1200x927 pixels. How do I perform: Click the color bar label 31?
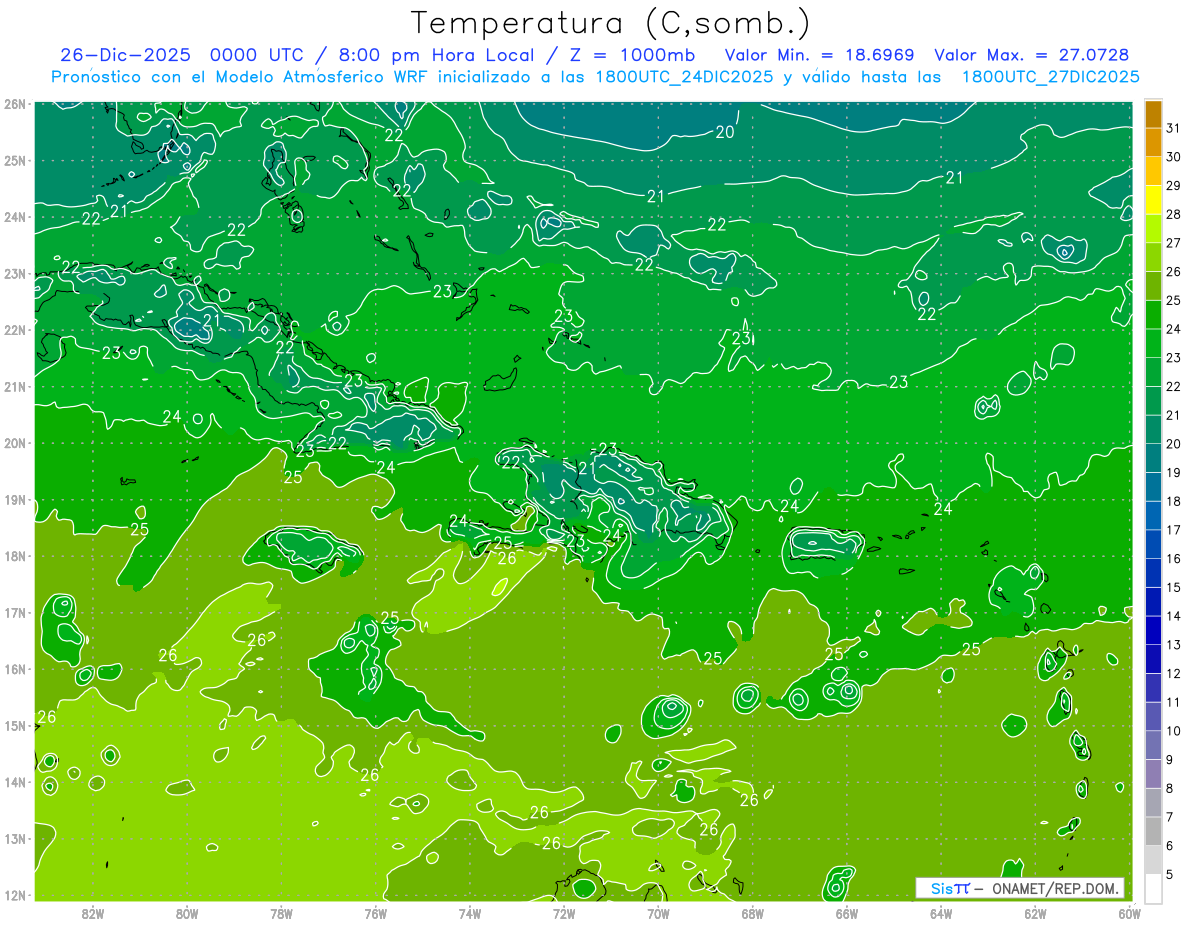[x=1173, y=128]
